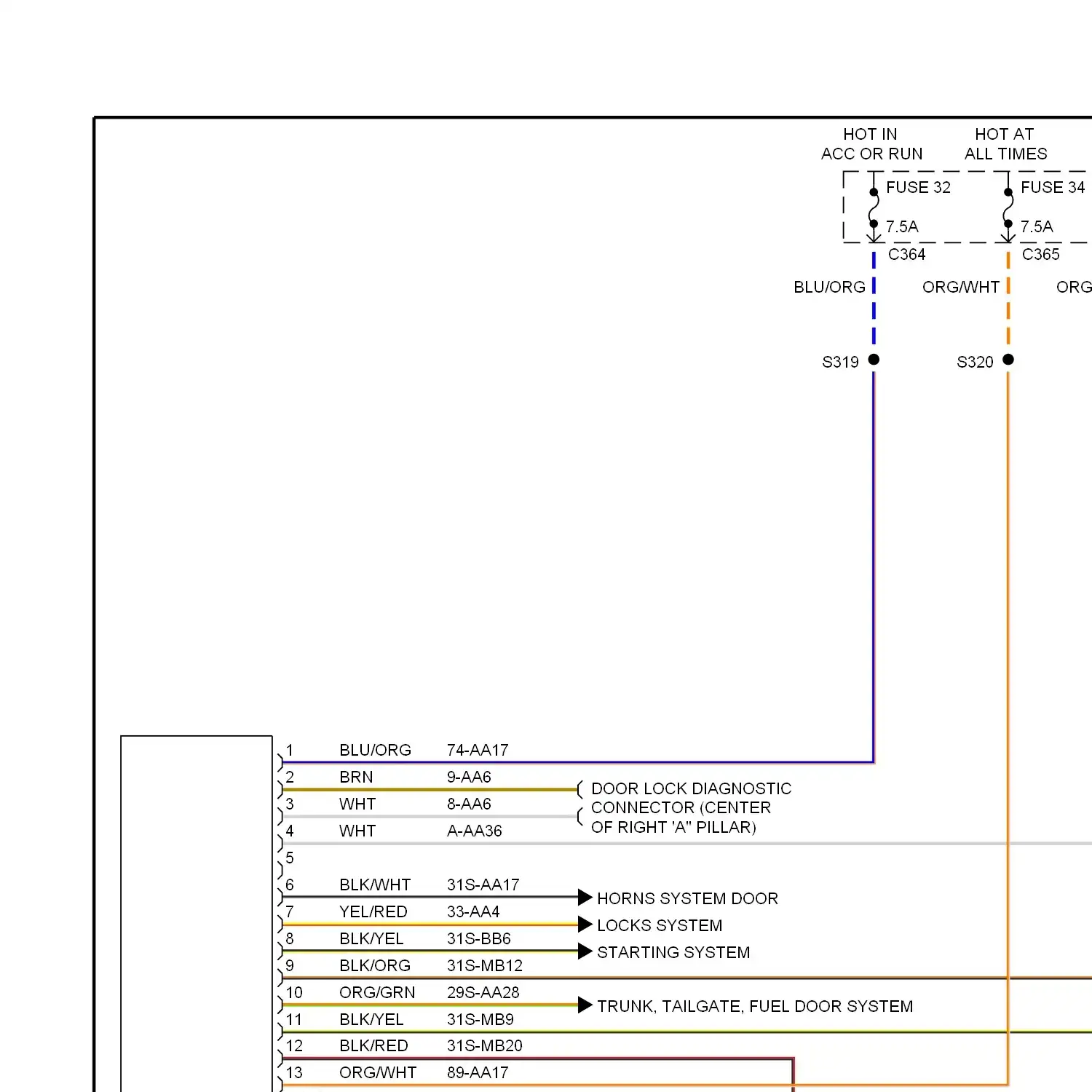This screenshot has width=1092, height=1092.
Task: Click the 'HOT IN ACC OR RUN' label
Action: [x=871, y=144]
